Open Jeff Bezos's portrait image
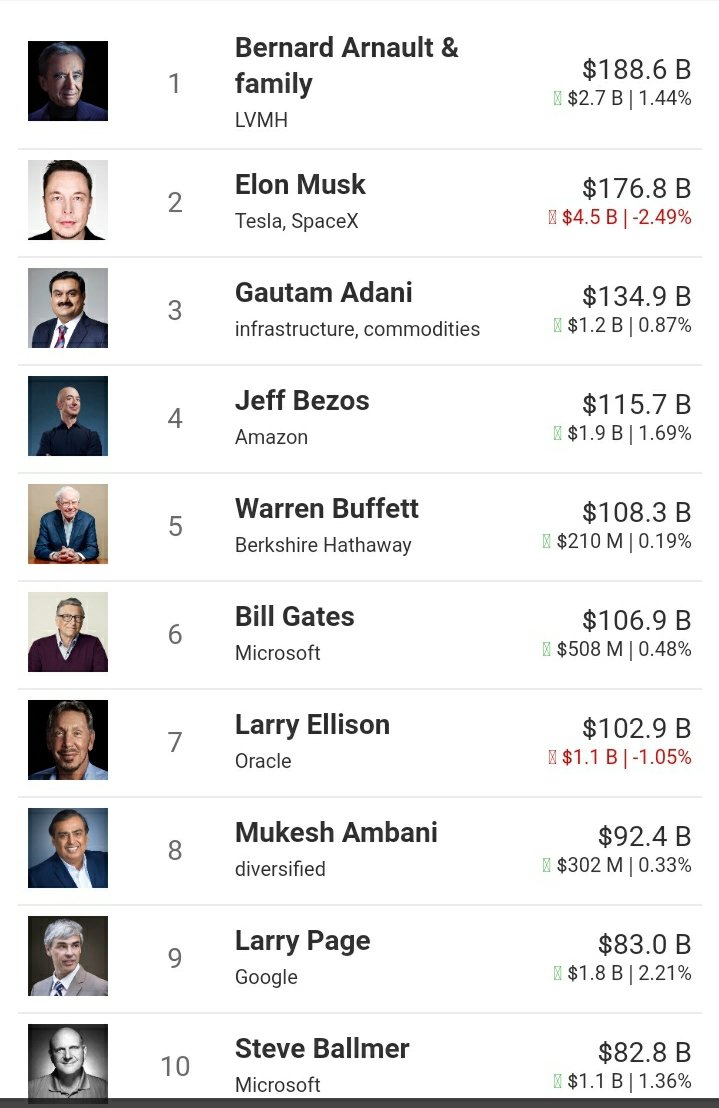Screen dimensions: 719x1108 68,416
